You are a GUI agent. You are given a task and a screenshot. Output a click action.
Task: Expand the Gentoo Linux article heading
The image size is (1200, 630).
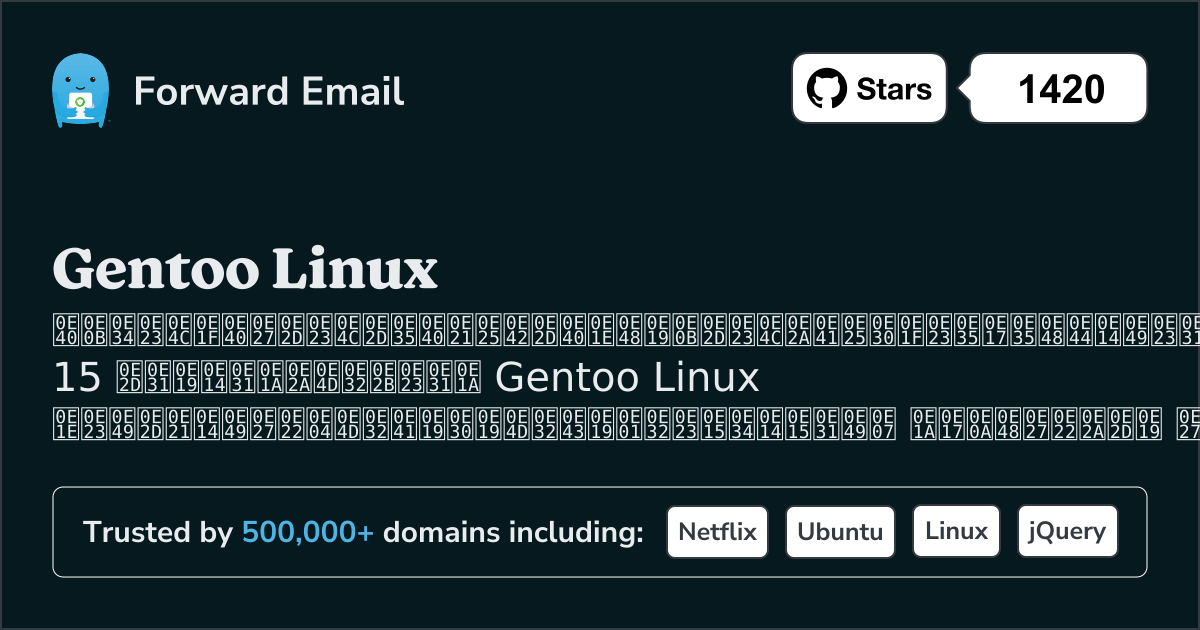click(244, 270)
